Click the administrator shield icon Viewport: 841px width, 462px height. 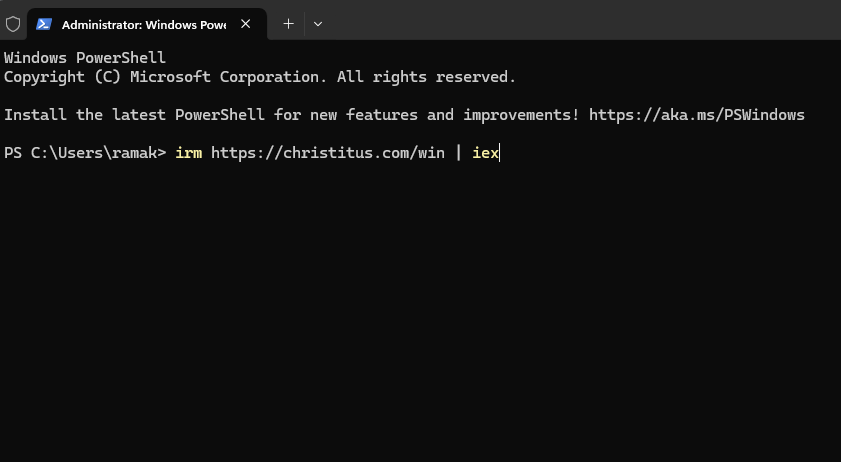pyautogui.click(x=13, y=24)
